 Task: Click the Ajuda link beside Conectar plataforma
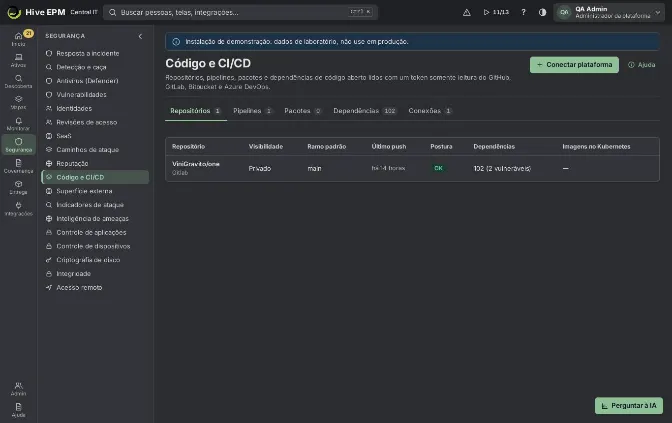[x=642, y=65]
